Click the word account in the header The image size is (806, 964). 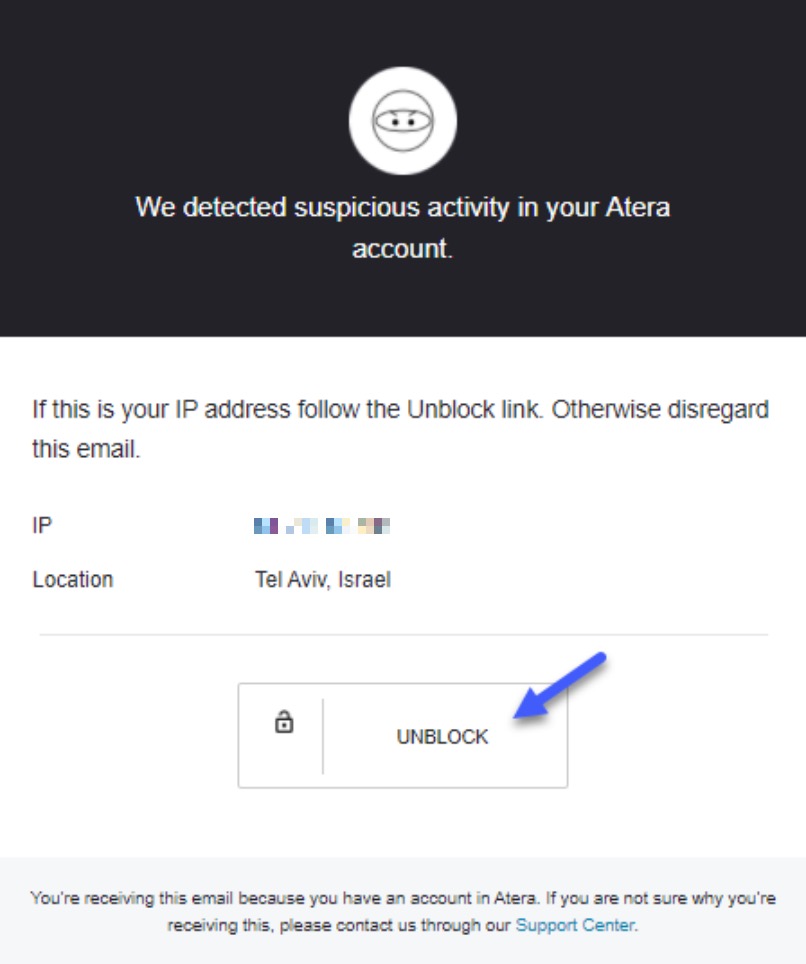point(402,249)
